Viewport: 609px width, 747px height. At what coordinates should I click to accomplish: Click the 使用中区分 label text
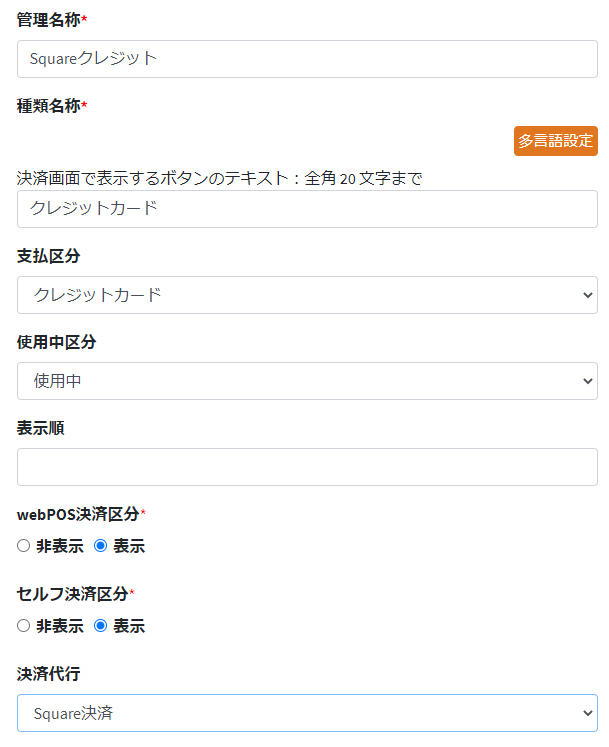[x=56, y=342]
